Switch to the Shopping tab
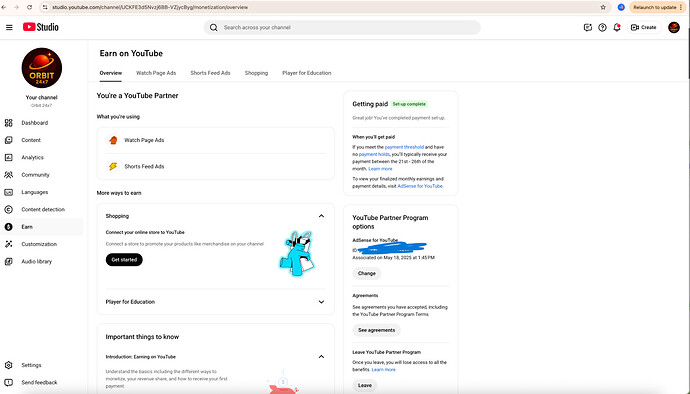The width and height of the screenshot is (690, 394). click(x=256, y=73)
